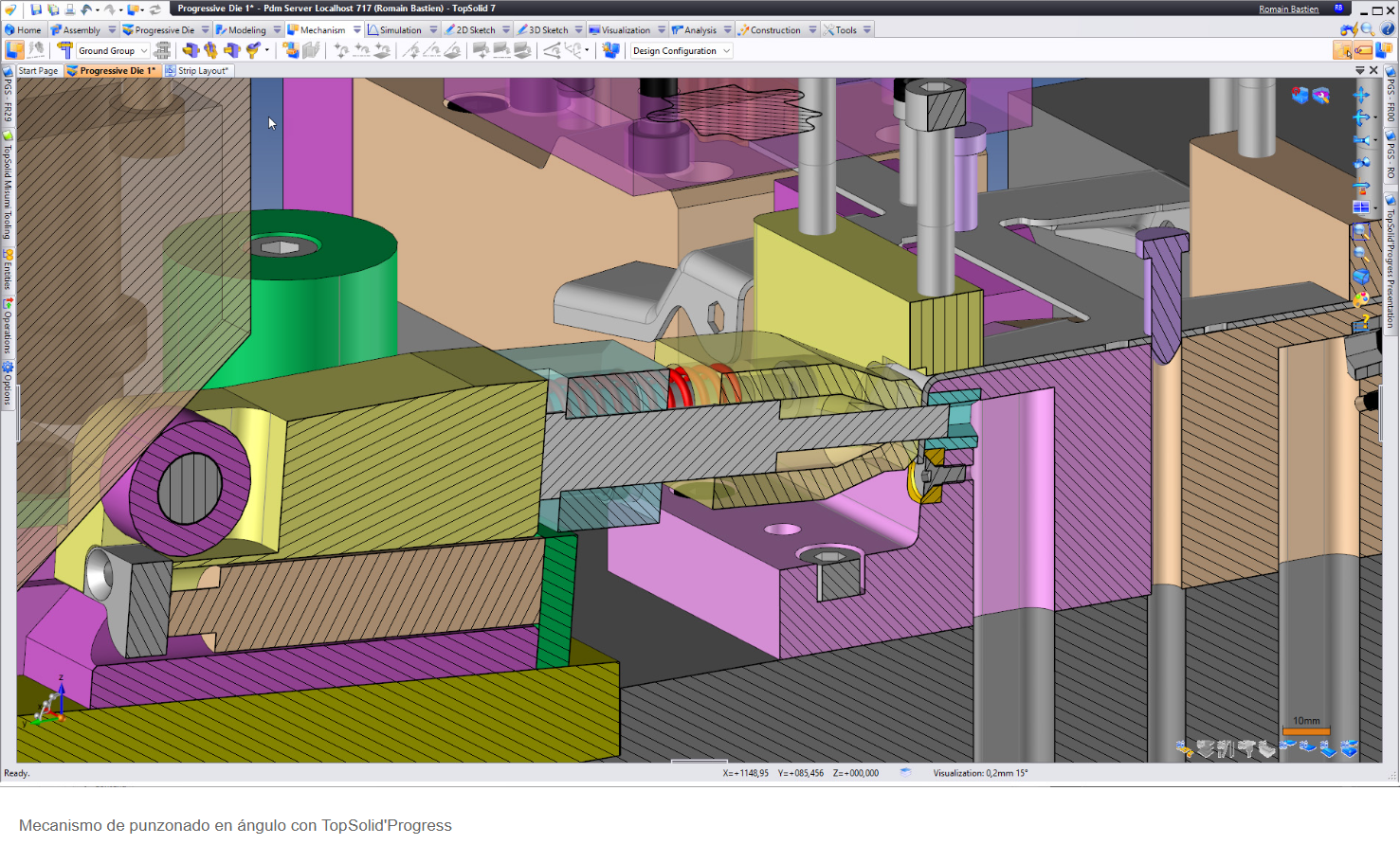
Task: Click the rendering color palette icon
Action: [1361, 299]
